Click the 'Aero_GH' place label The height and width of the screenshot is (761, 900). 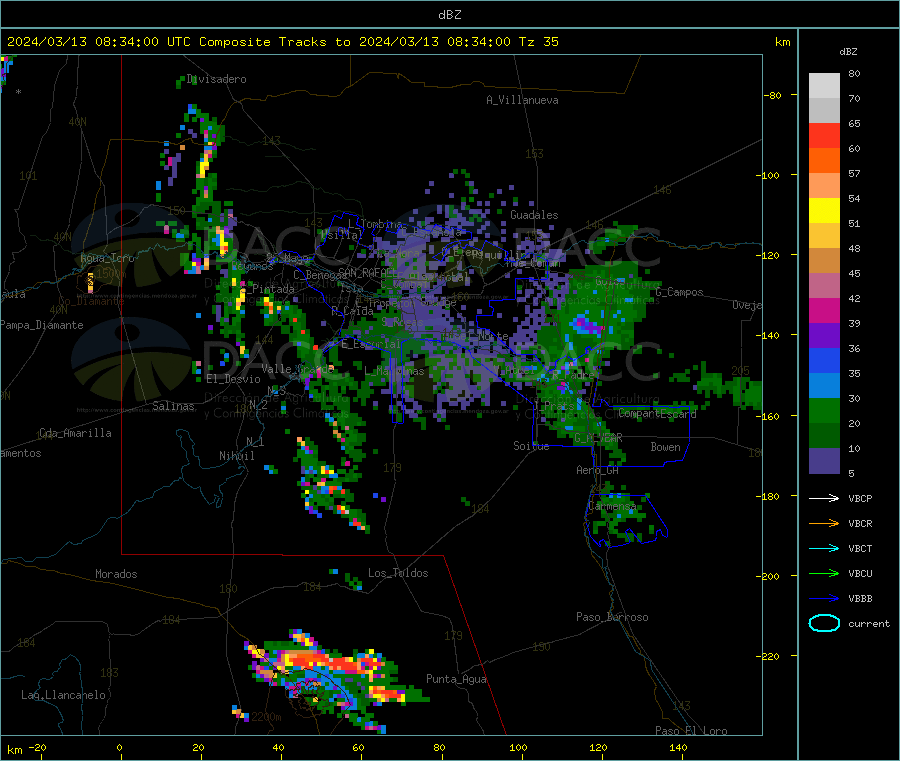pyautogui.click(x=597, y=470)
